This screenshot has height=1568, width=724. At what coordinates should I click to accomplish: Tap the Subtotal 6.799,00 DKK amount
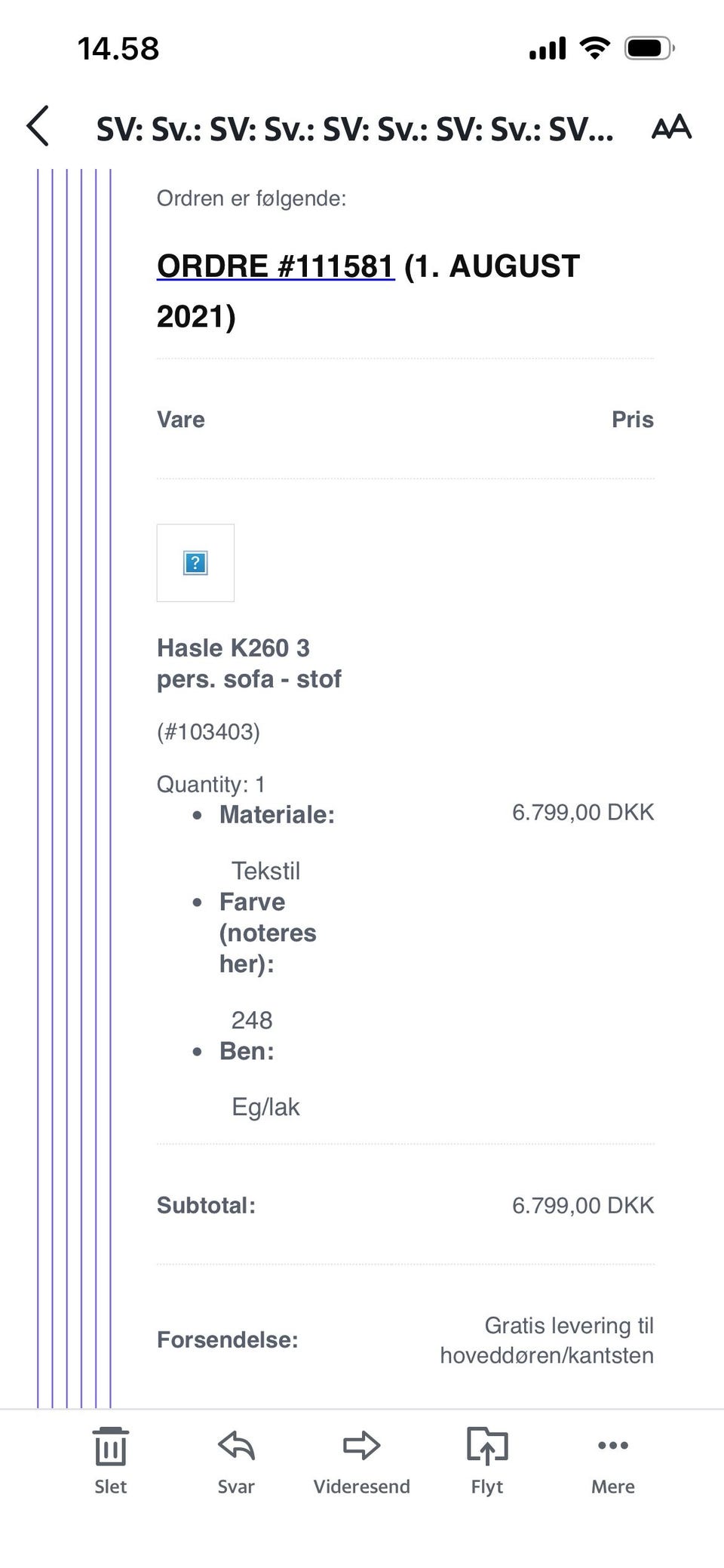[x=583, y=1205]
